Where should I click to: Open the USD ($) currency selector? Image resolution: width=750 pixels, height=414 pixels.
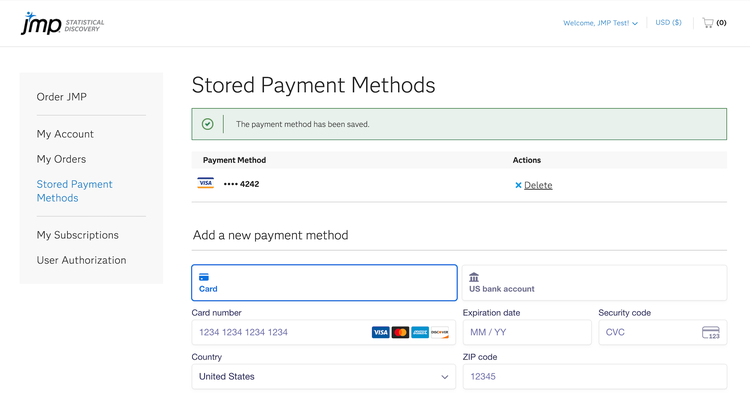tap(668, 22)
